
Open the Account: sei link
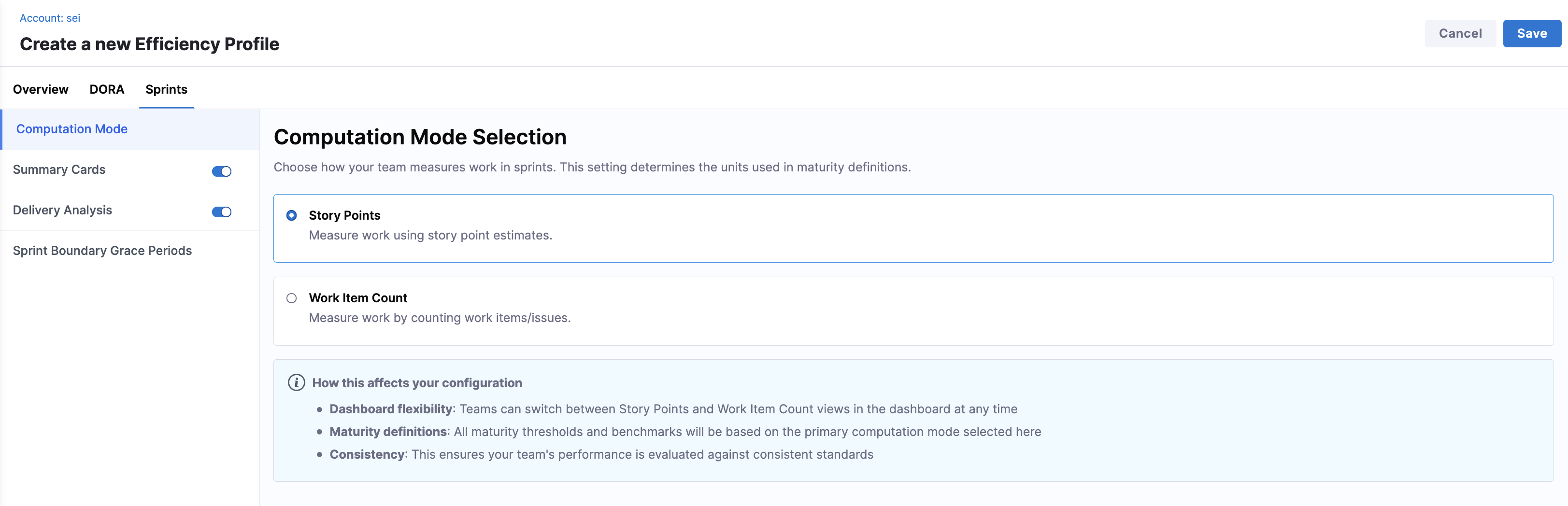click(50, 18)
